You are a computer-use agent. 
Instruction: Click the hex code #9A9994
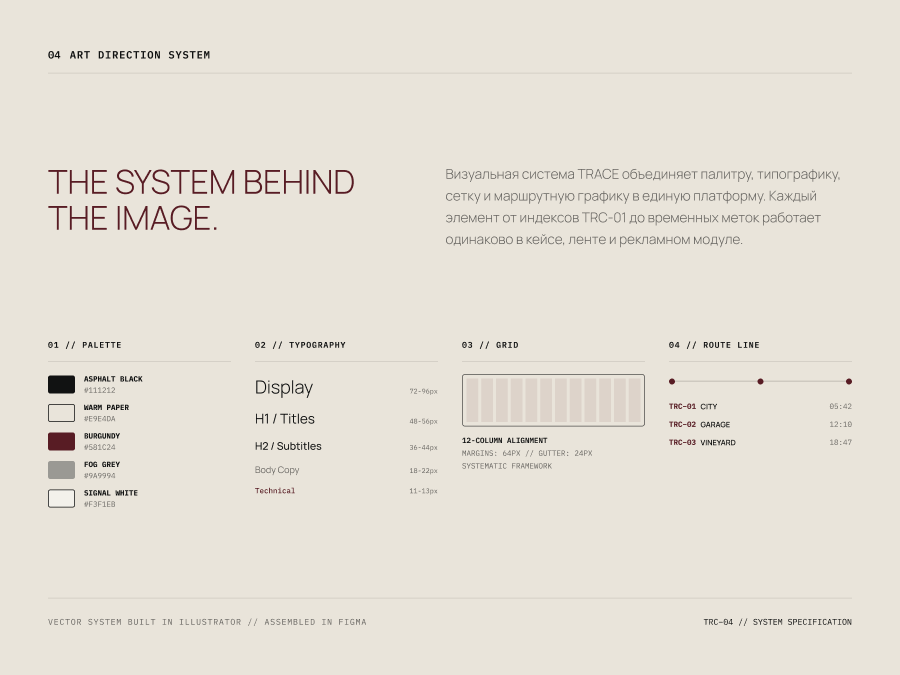click(x=100, y=476)
